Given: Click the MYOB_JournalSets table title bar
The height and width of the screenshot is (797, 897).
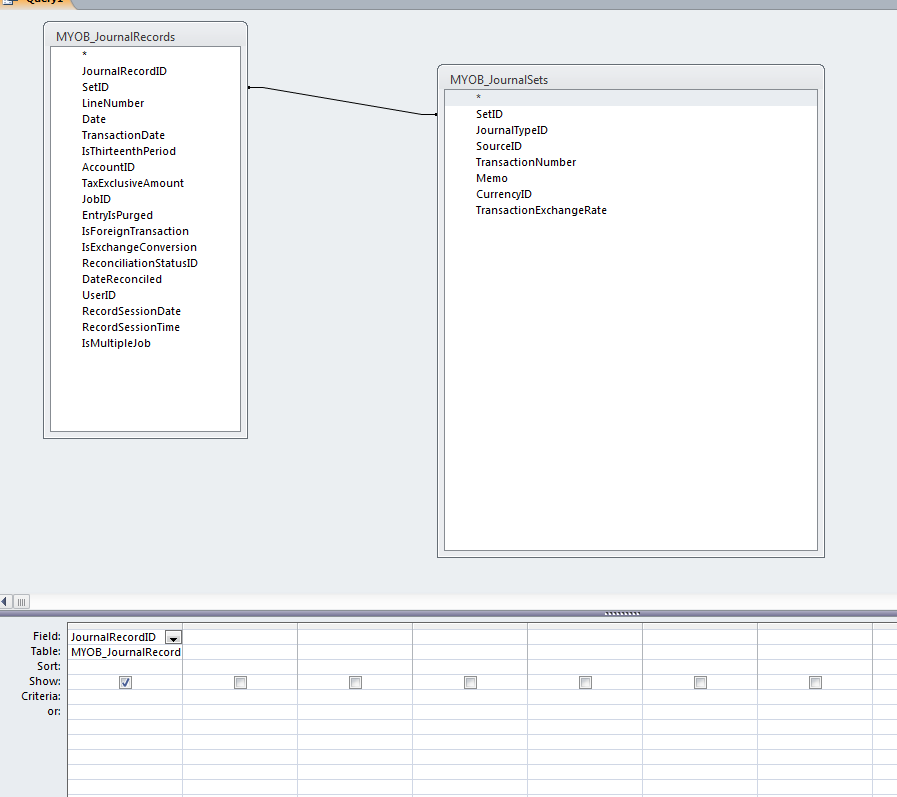Looking at the screenshot, I should pyautogui.click(x=630, y=80).
